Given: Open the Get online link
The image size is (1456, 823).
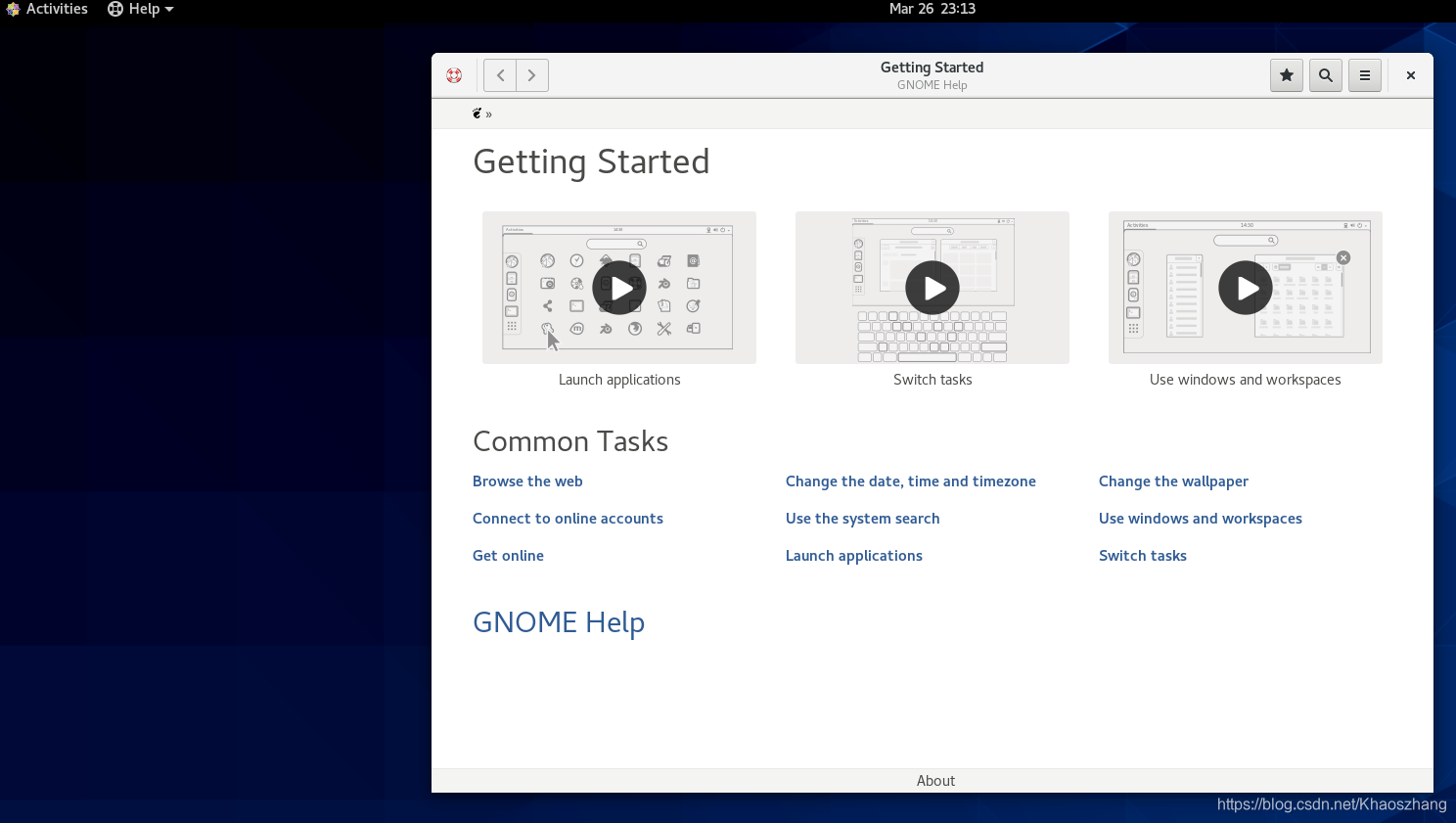Looking at the screenshot, I should coord(508,556).
